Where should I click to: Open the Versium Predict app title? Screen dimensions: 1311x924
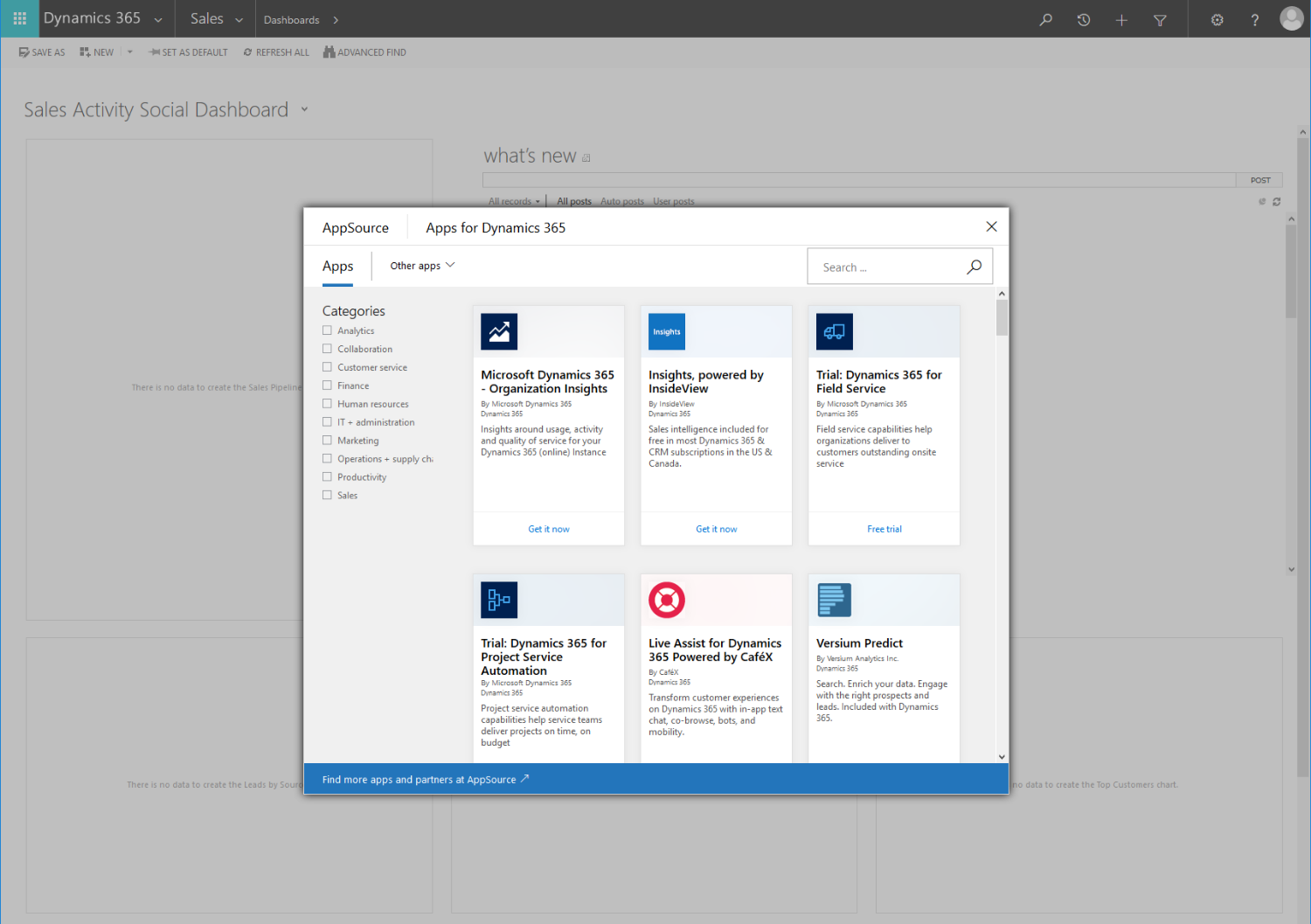tap(860, 643)
